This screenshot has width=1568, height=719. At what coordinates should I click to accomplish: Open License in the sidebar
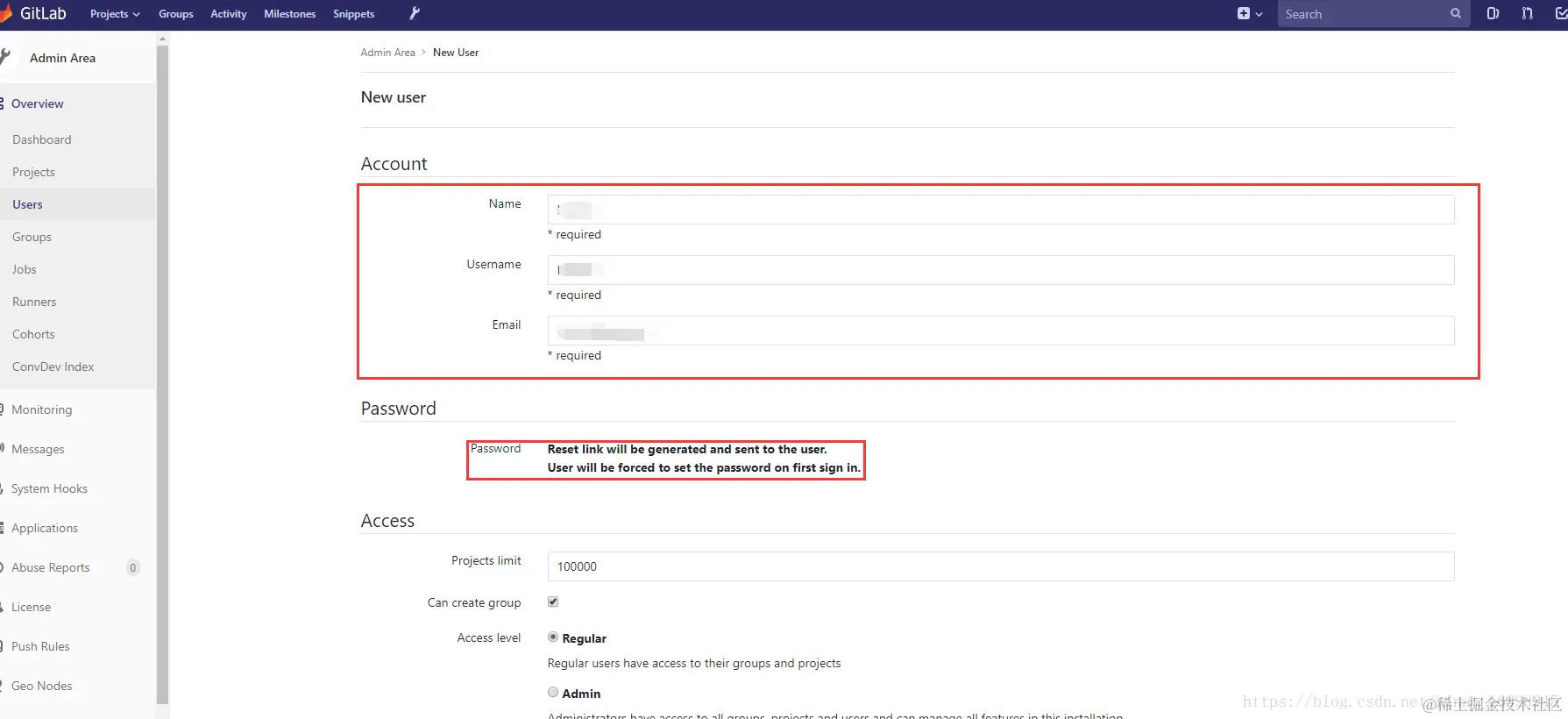[31, 607]
